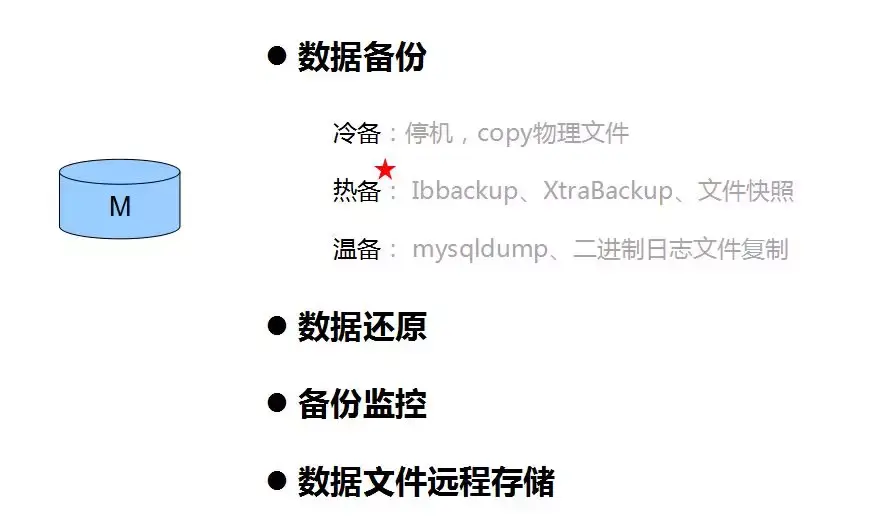The height and width of the screenshot is (520, 874).
Task: Click the text 停机，copy物理文件
Action: click(x=517, y=134)
